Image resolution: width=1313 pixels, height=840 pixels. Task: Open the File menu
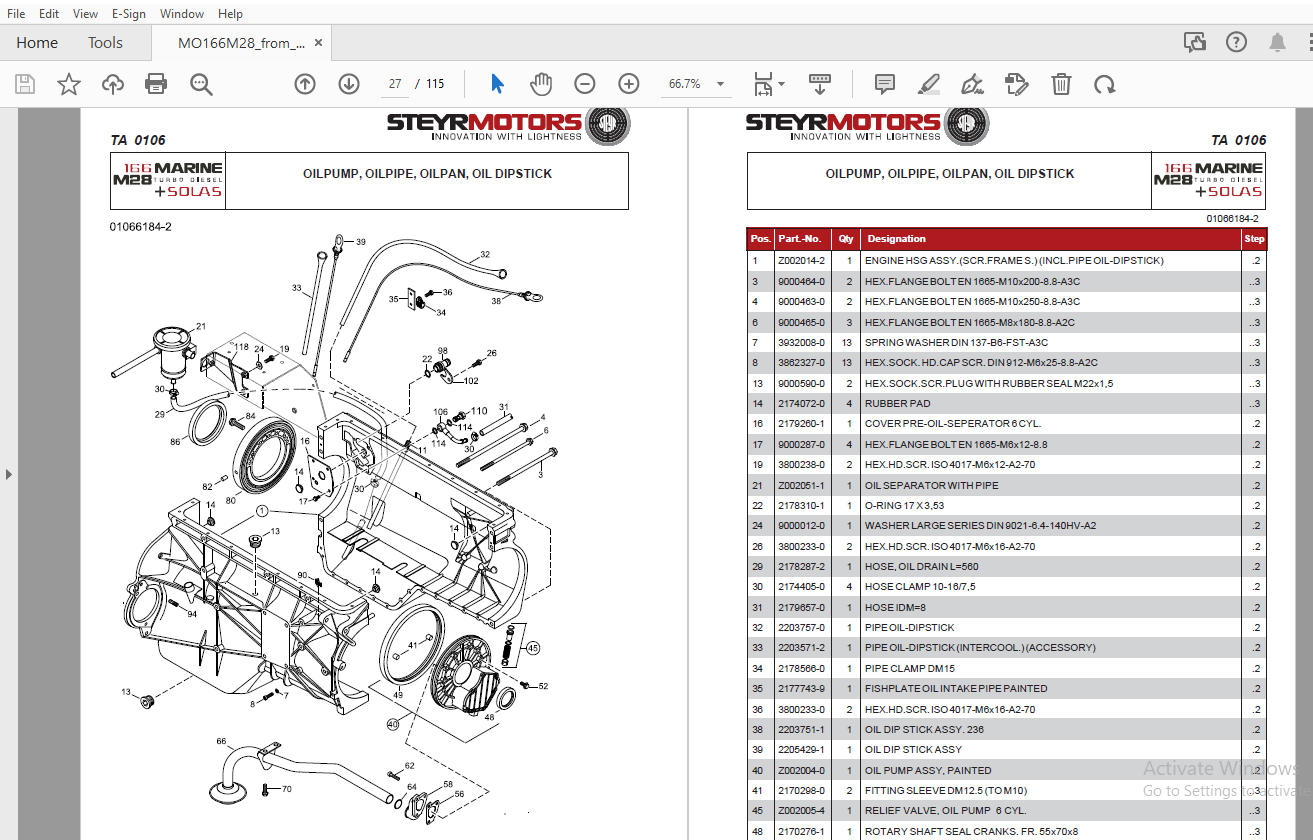pyautogui.click(x=16, y=13)
